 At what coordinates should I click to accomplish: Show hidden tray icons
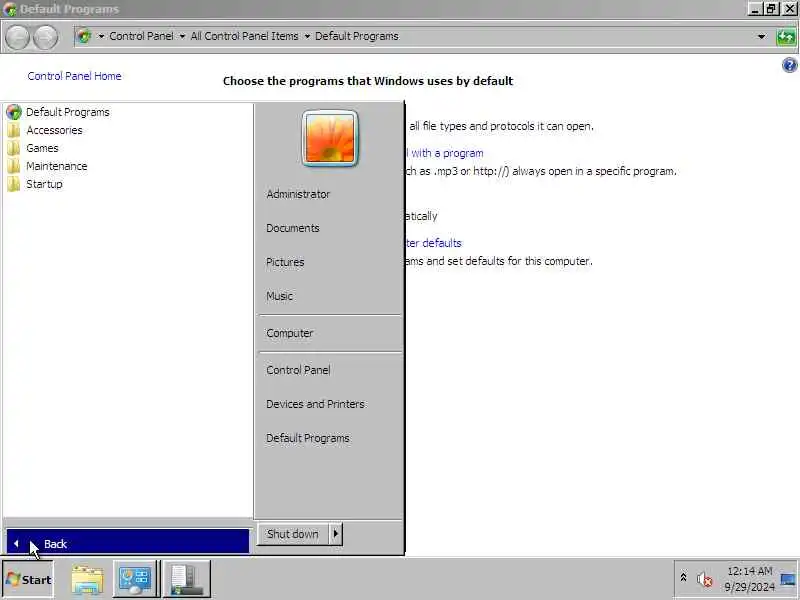click(683, 577)
